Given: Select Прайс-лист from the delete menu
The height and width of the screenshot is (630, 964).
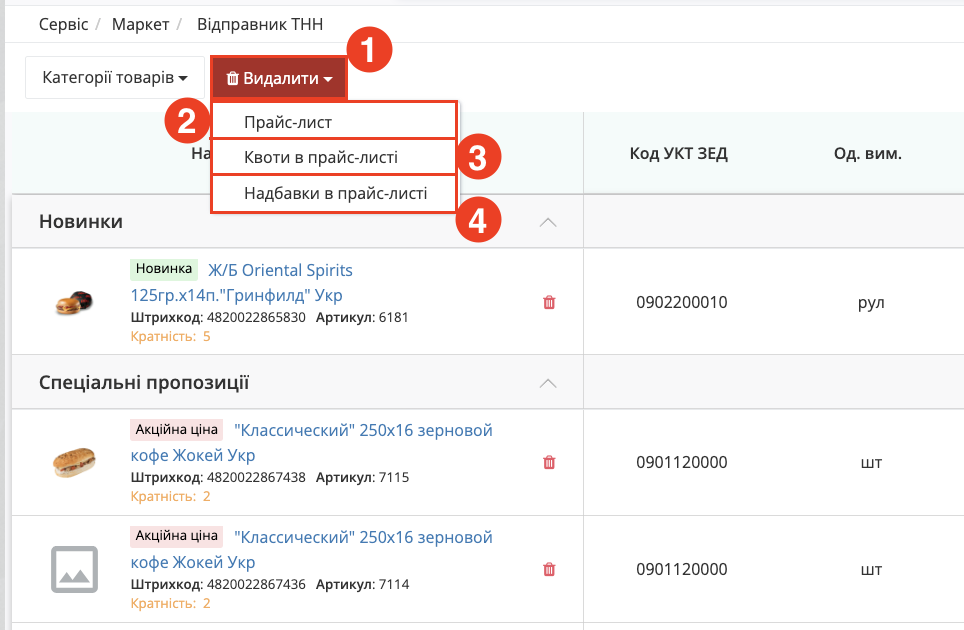Looking at the screenshot, I should coord(334,121).
